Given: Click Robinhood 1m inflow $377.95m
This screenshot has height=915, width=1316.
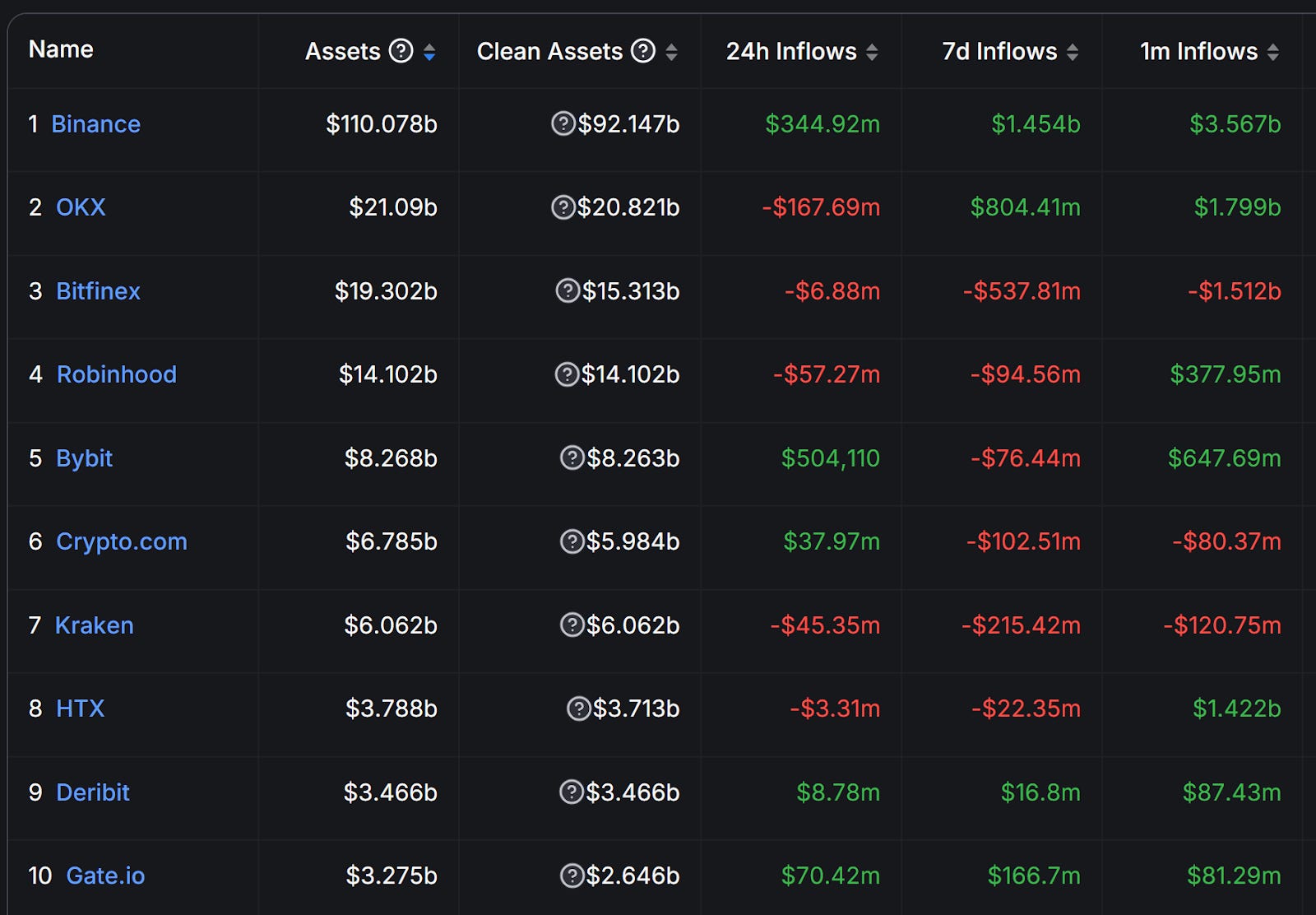Looking at the screenshot, I should (1226, 374).
